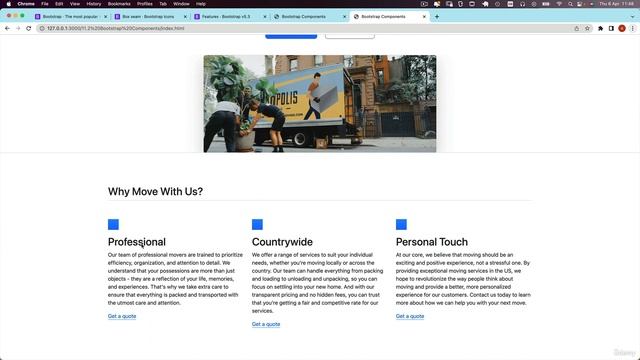
Task: Open Wi-Fi status in menu bar
Action: [559, 4]
